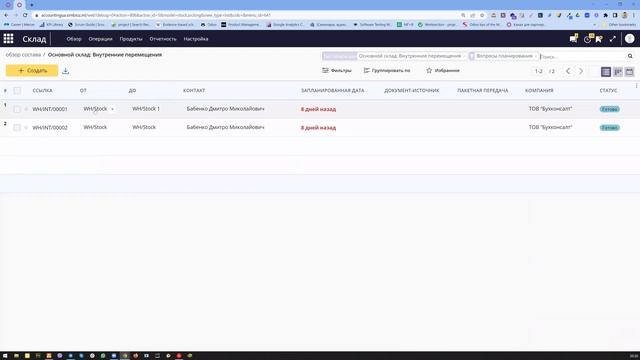
Task: Click the Склад app title
Action: click(x=34, y=39)
